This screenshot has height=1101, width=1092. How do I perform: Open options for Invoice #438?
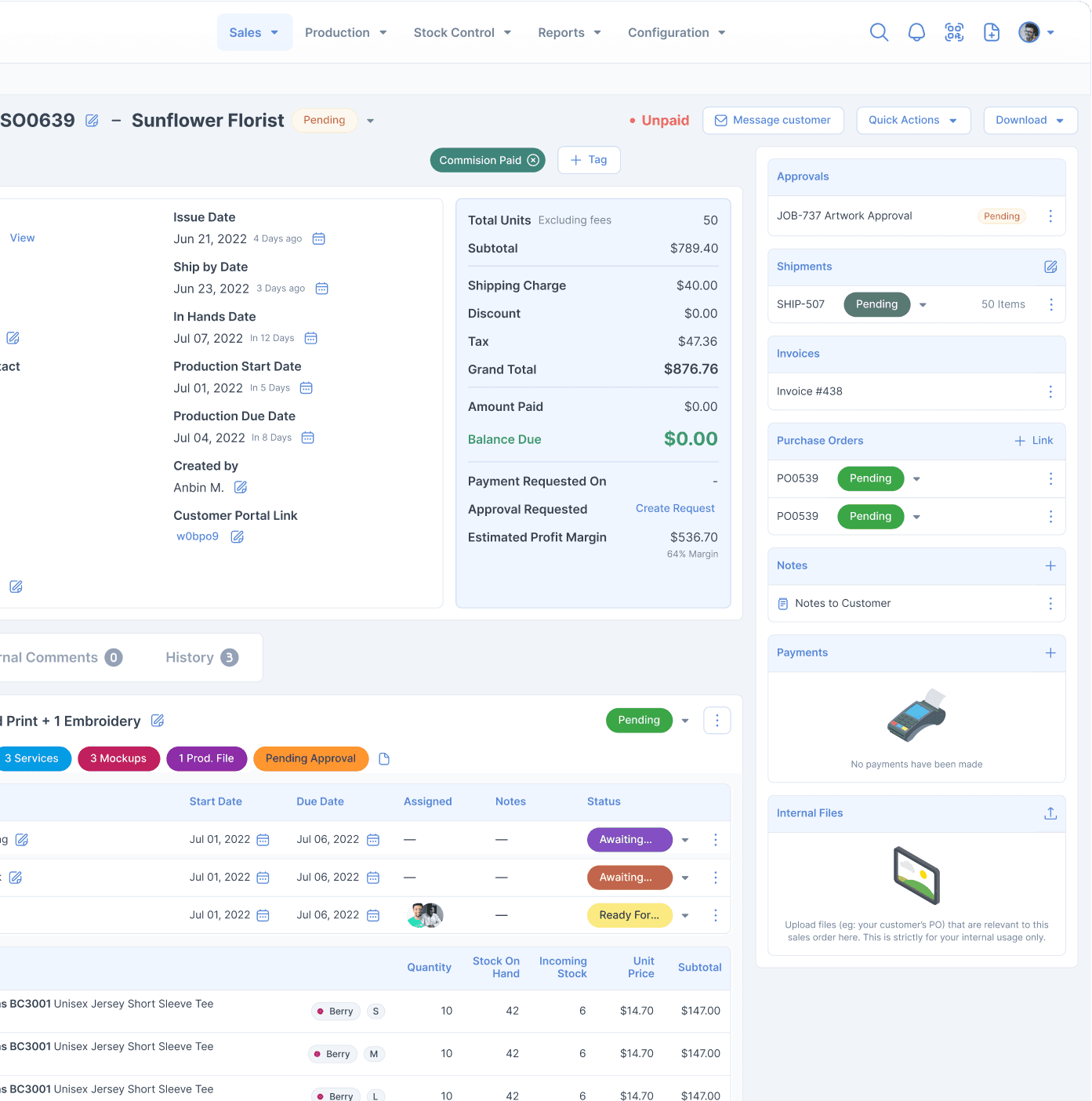pos(1050,391)
